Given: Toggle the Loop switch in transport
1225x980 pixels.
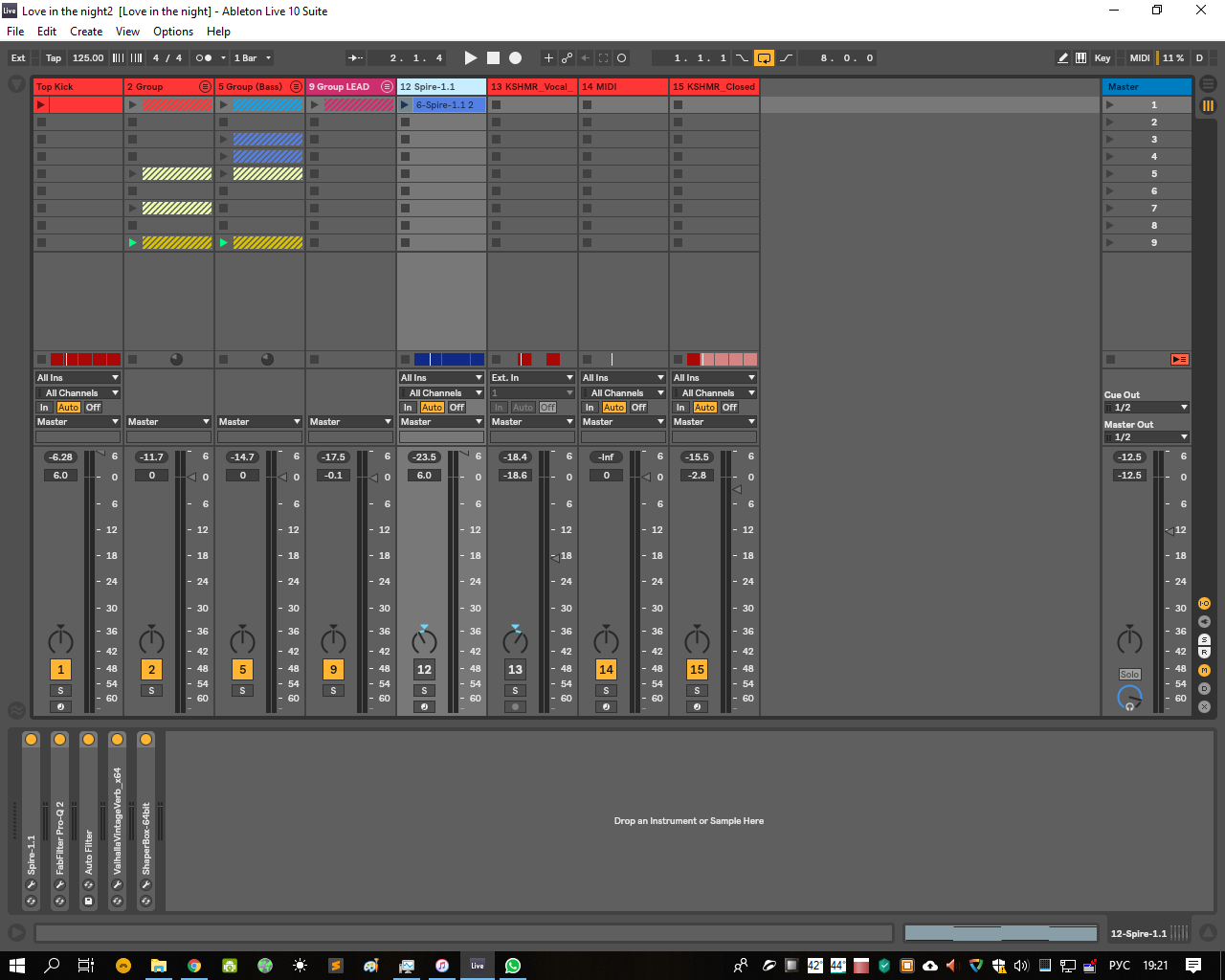Looking at the screenshot, I should pyautogui.click(x=764, y=57).
